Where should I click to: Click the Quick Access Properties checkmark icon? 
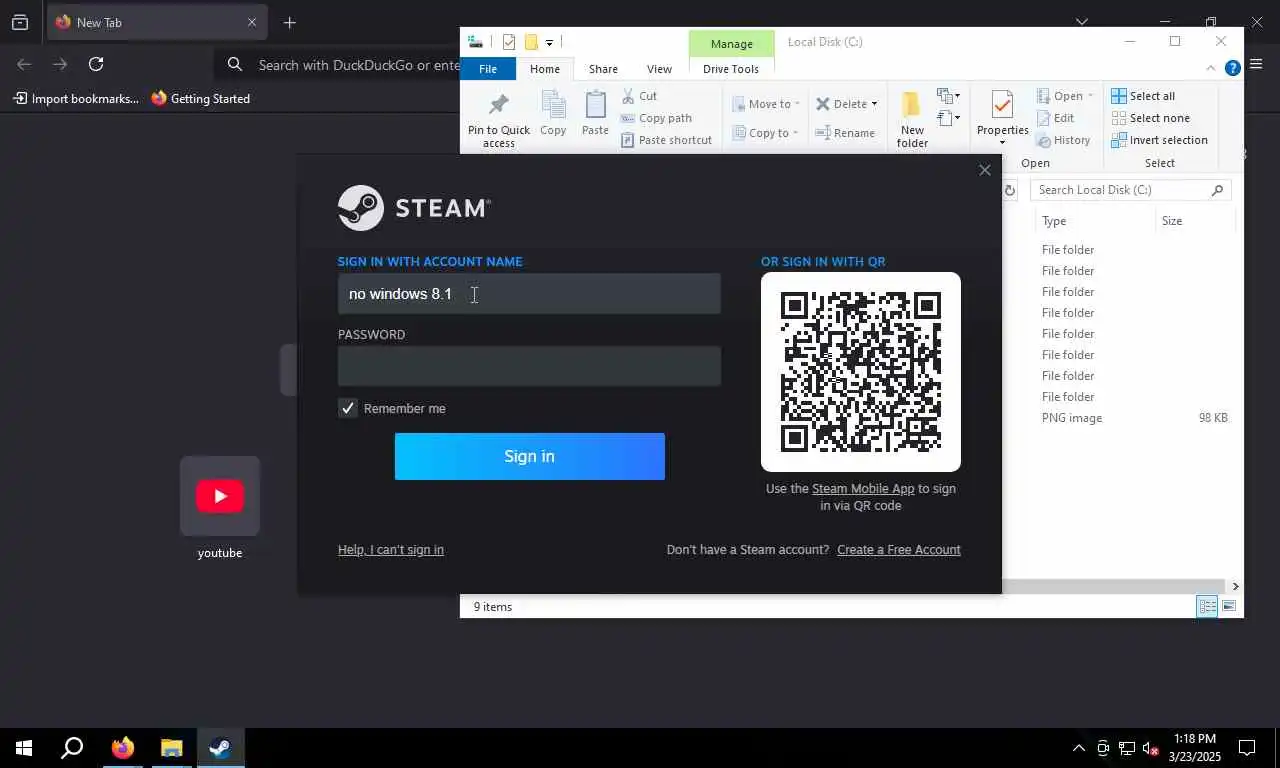(509, 42)
